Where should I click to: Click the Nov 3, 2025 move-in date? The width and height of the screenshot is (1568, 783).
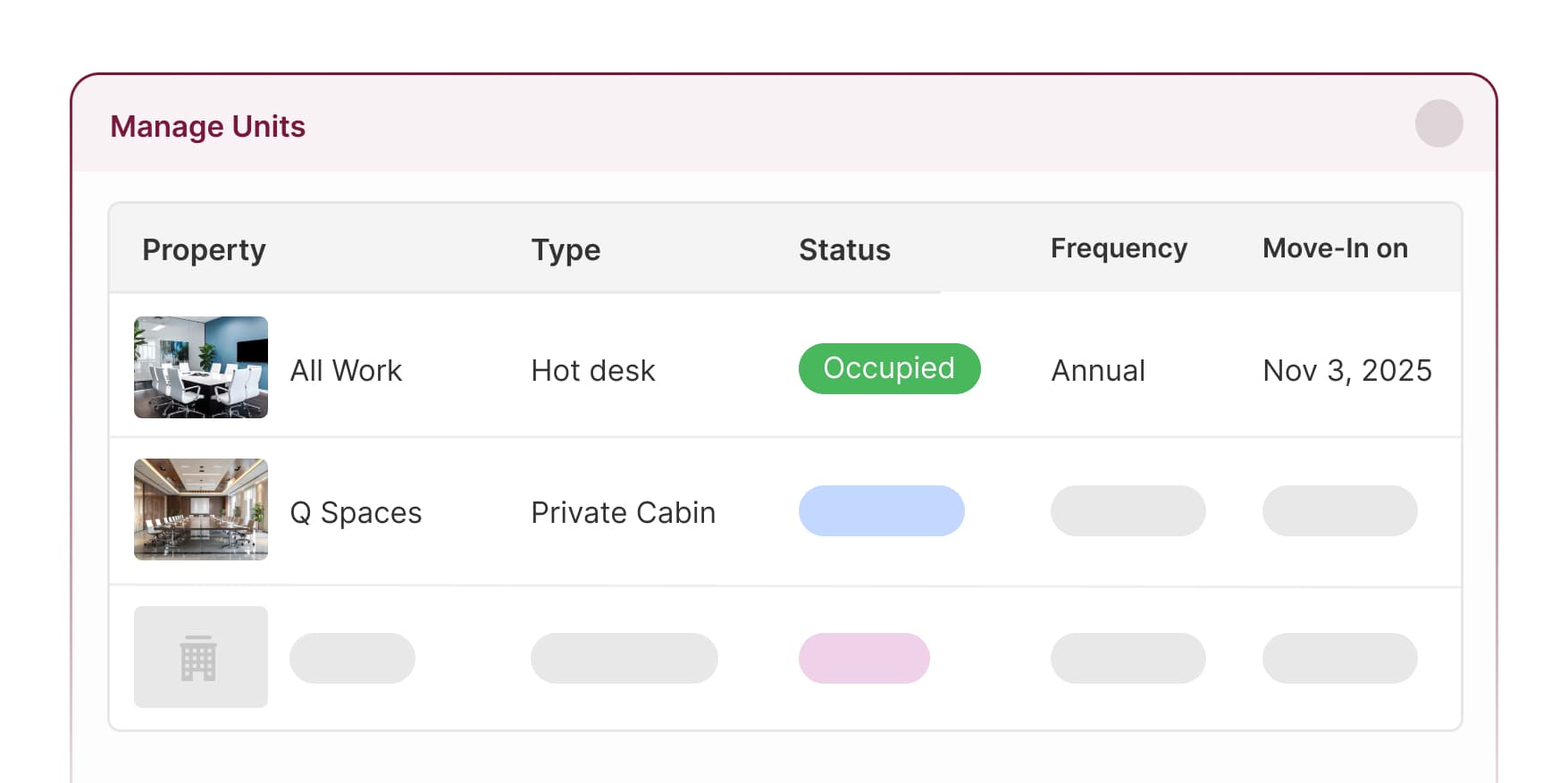pos(1346,369)
